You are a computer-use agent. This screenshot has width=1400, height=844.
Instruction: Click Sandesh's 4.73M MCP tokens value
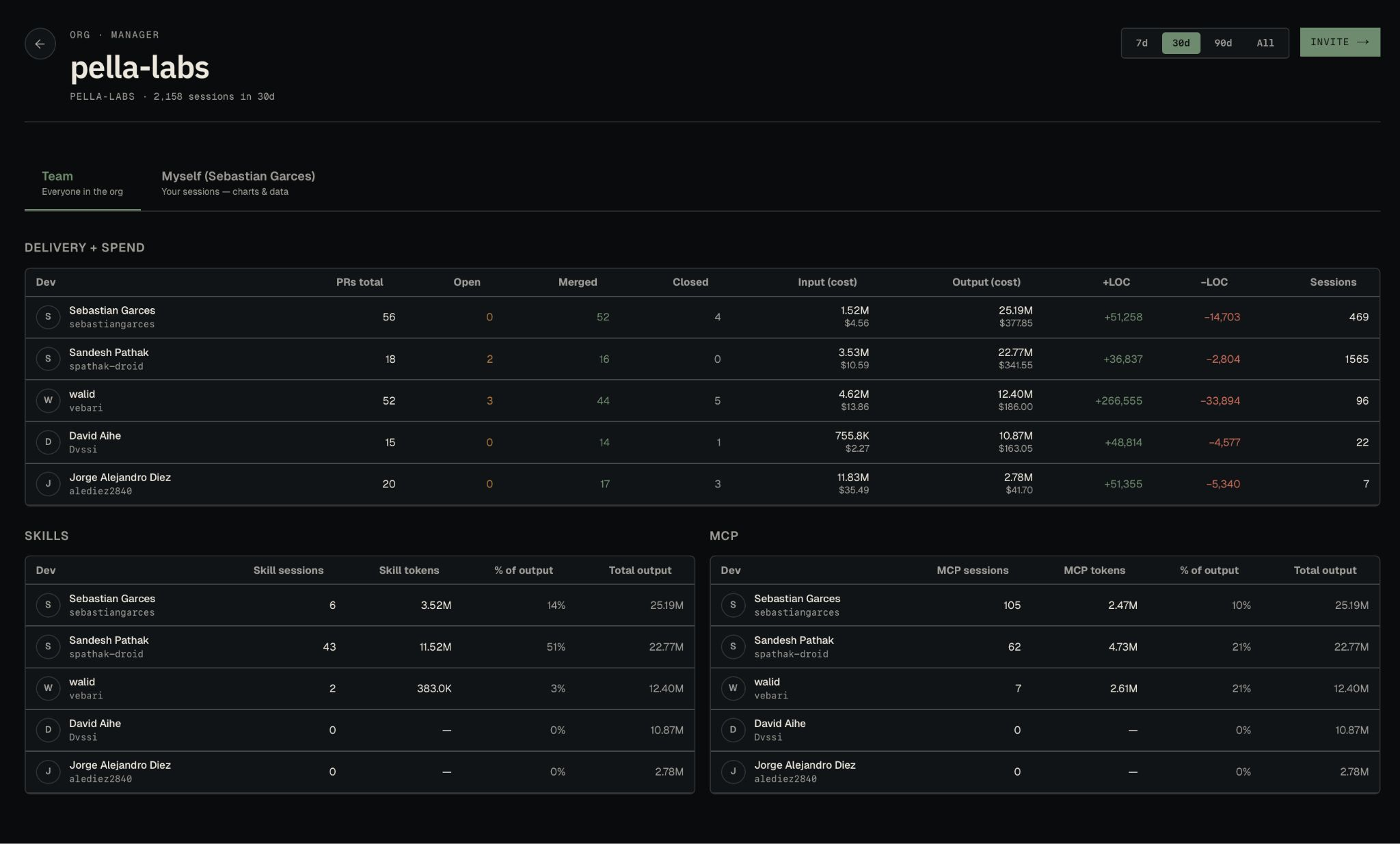(1122, 647)
